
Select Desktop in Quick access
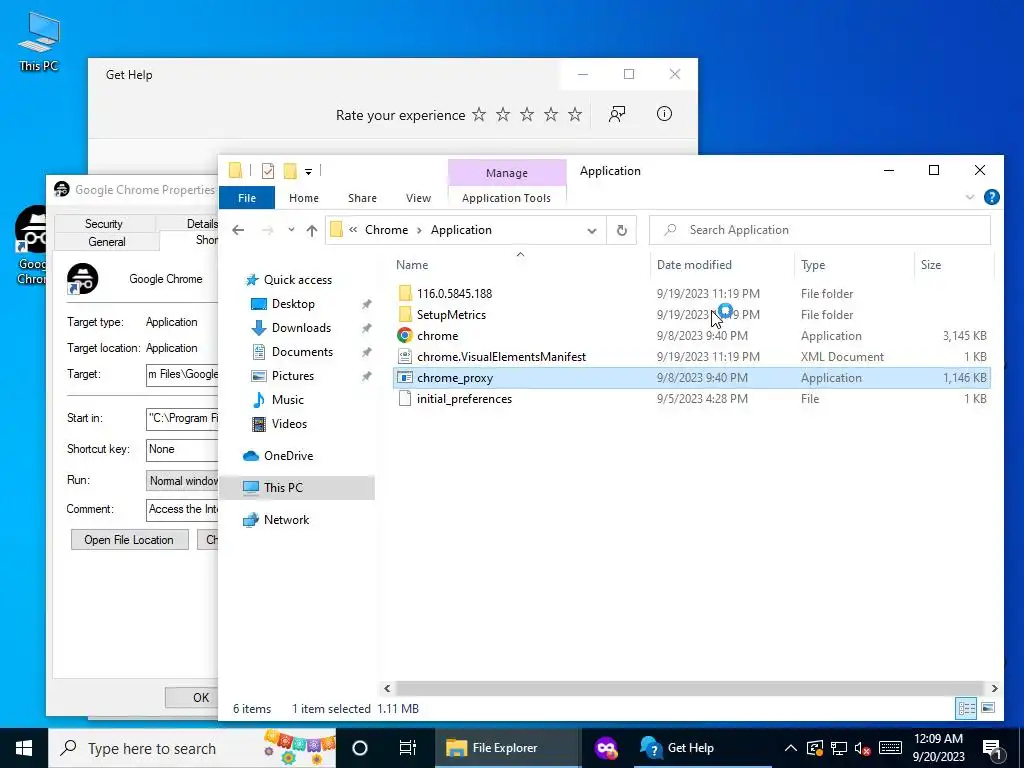click(293, 304)
